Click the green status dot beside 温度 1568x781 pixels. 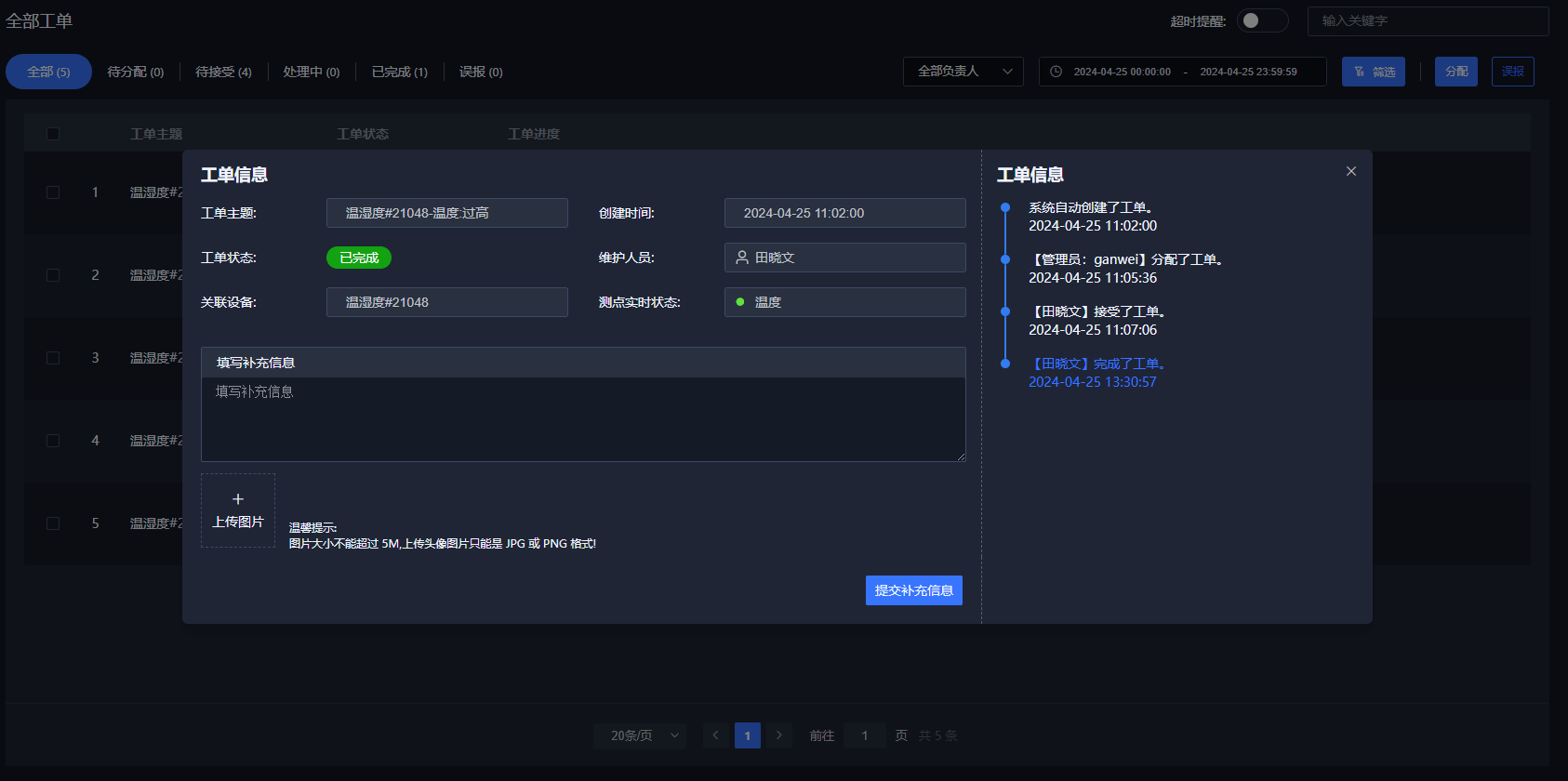[740, 302]
